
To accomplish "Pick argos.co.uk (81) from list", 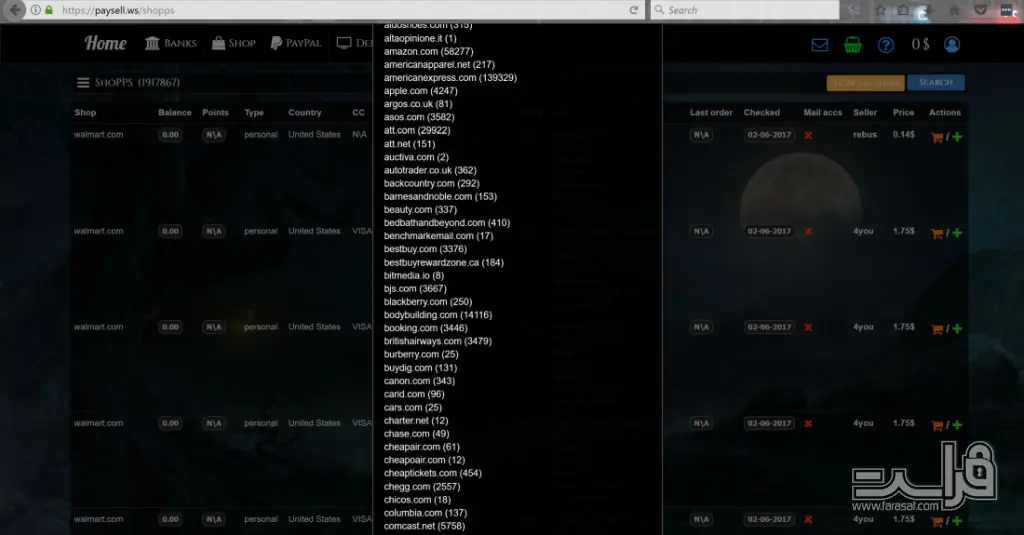I will (418, 104).
